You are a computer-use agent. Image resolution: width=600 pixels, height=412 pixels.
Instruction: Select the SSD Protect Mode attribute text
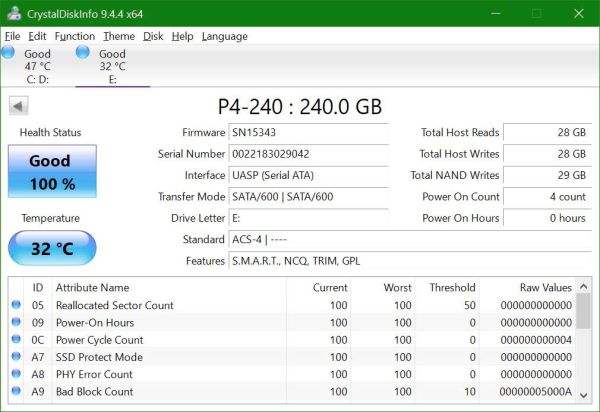coord(99,357)
